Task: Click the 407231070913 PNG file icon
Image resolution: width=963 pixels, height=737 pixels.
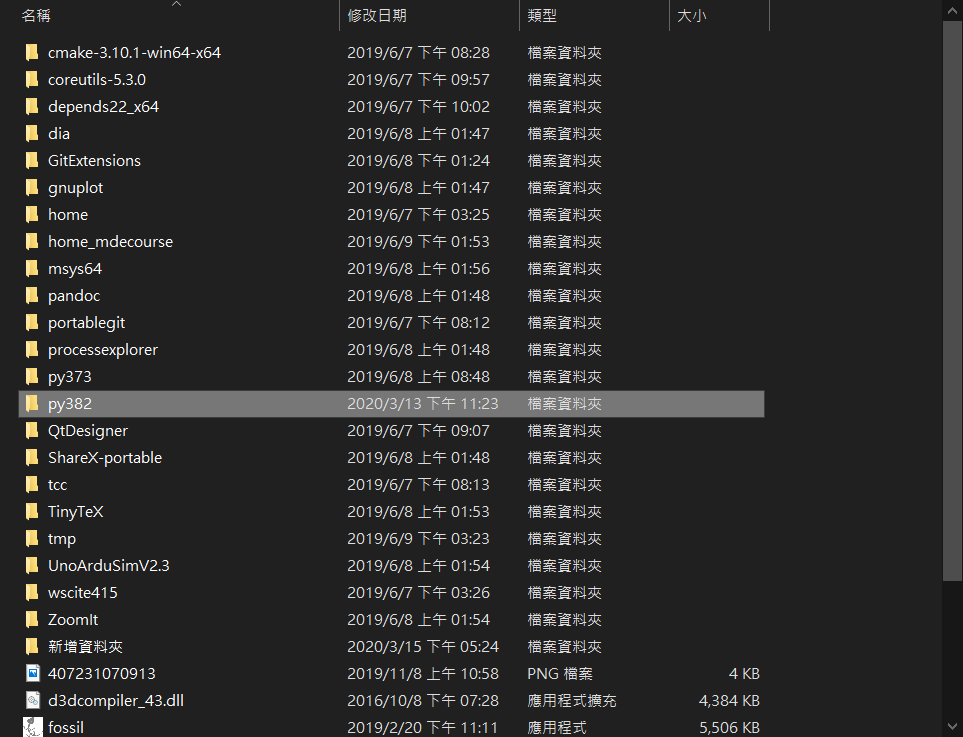Action: 32,673
